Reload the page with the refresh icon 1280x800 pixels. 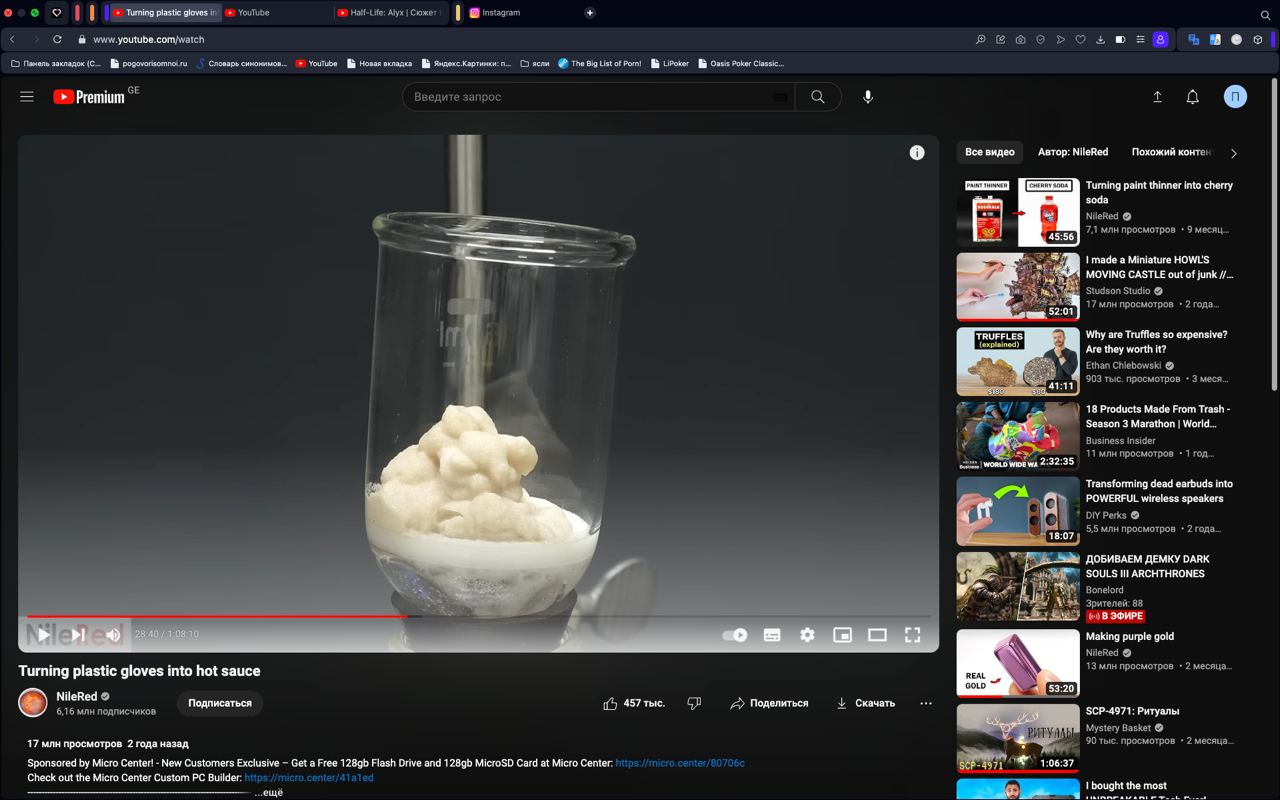pos(57,39)
